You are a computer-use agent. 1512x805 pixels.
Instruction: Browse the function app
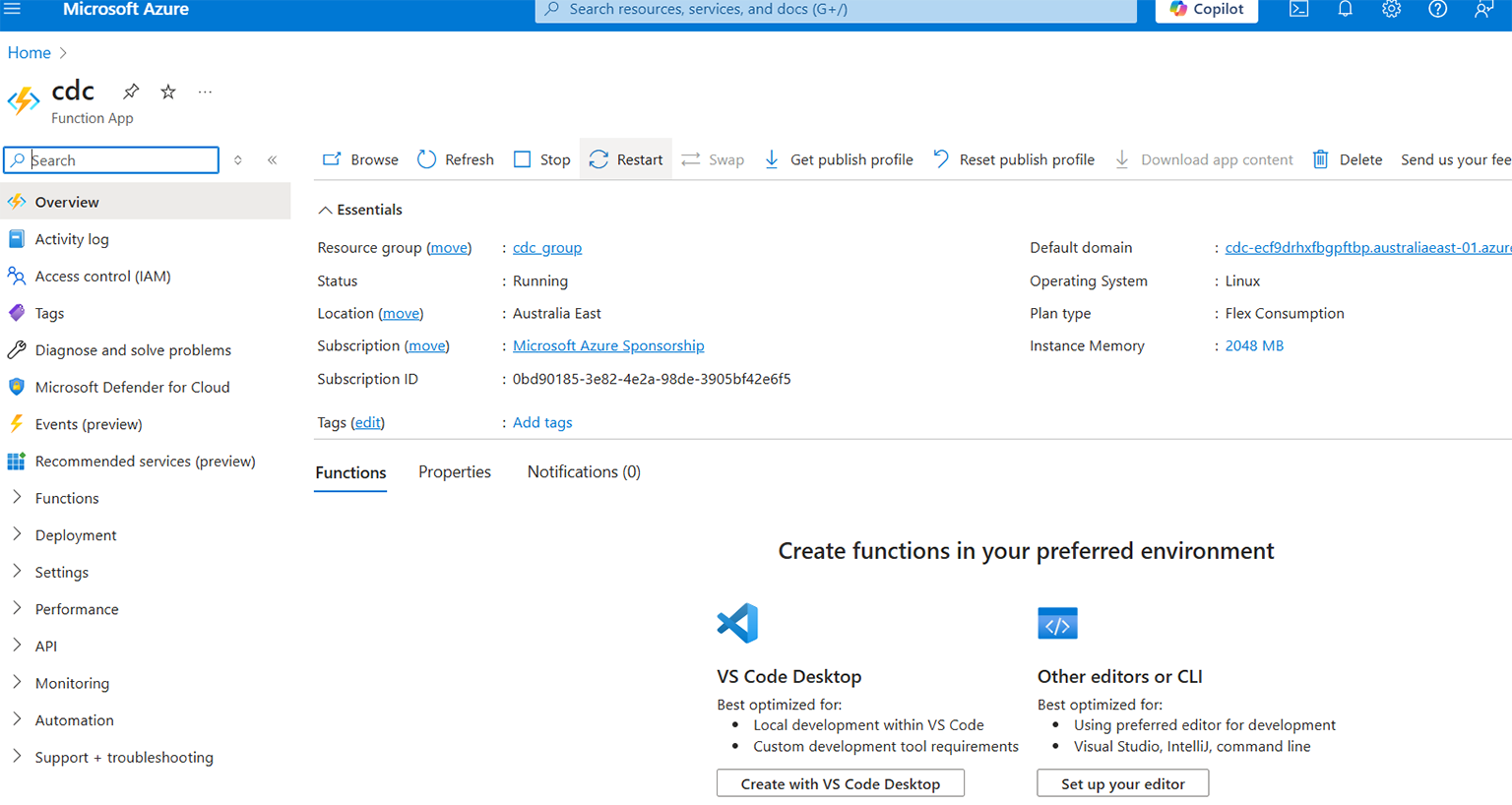coord(360,159)
